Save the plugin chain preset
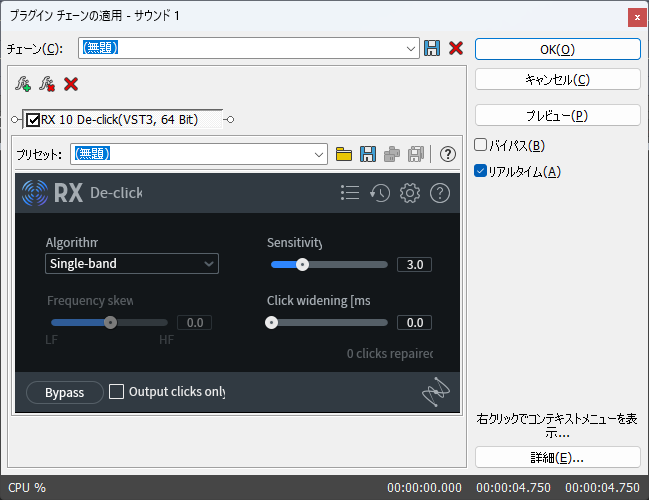This screenshot has height=500, width=649. (432, 48)
